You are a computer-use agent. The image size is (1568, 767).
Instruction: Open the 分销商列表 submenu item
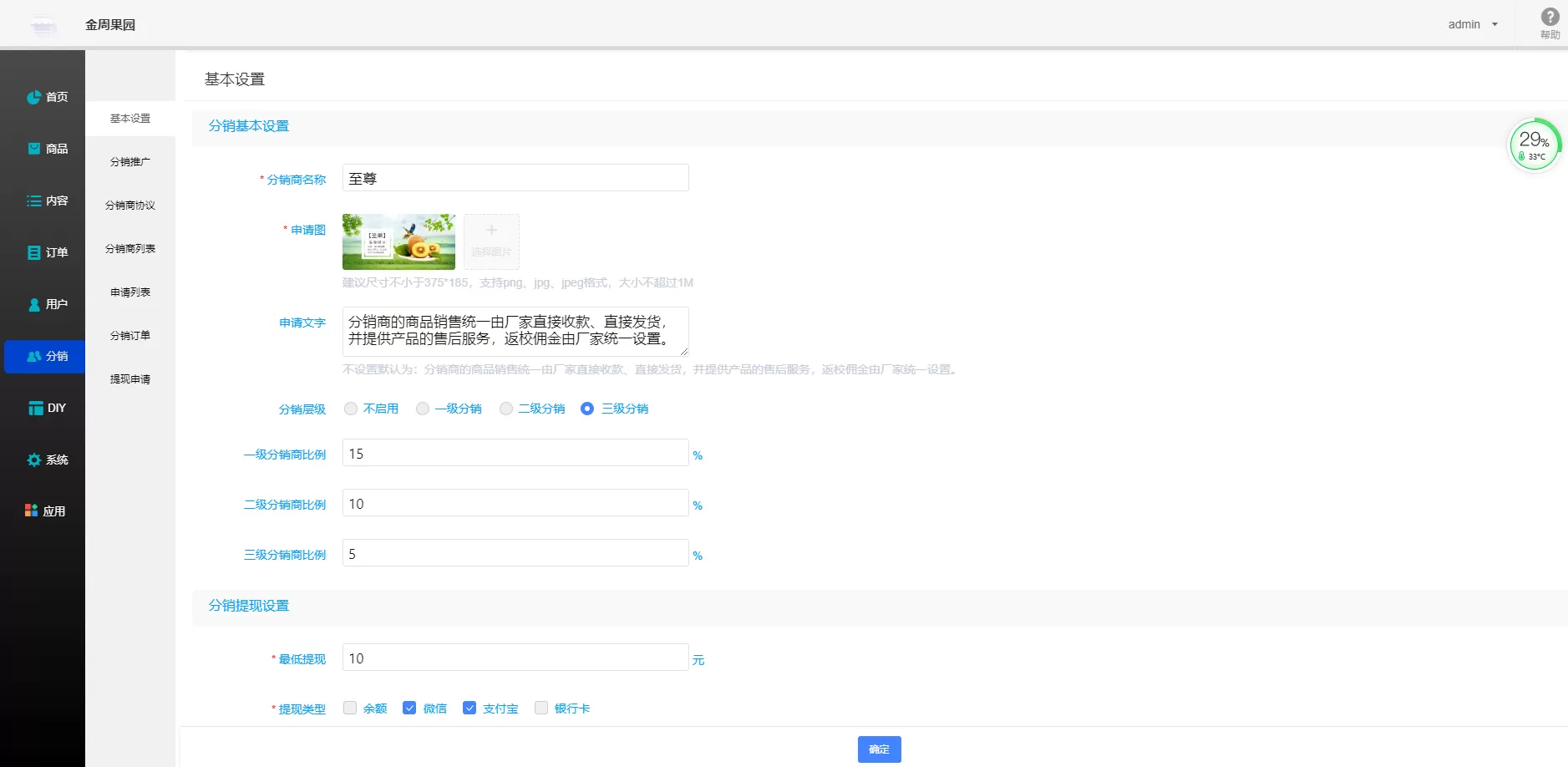click(x=130, y=248)
